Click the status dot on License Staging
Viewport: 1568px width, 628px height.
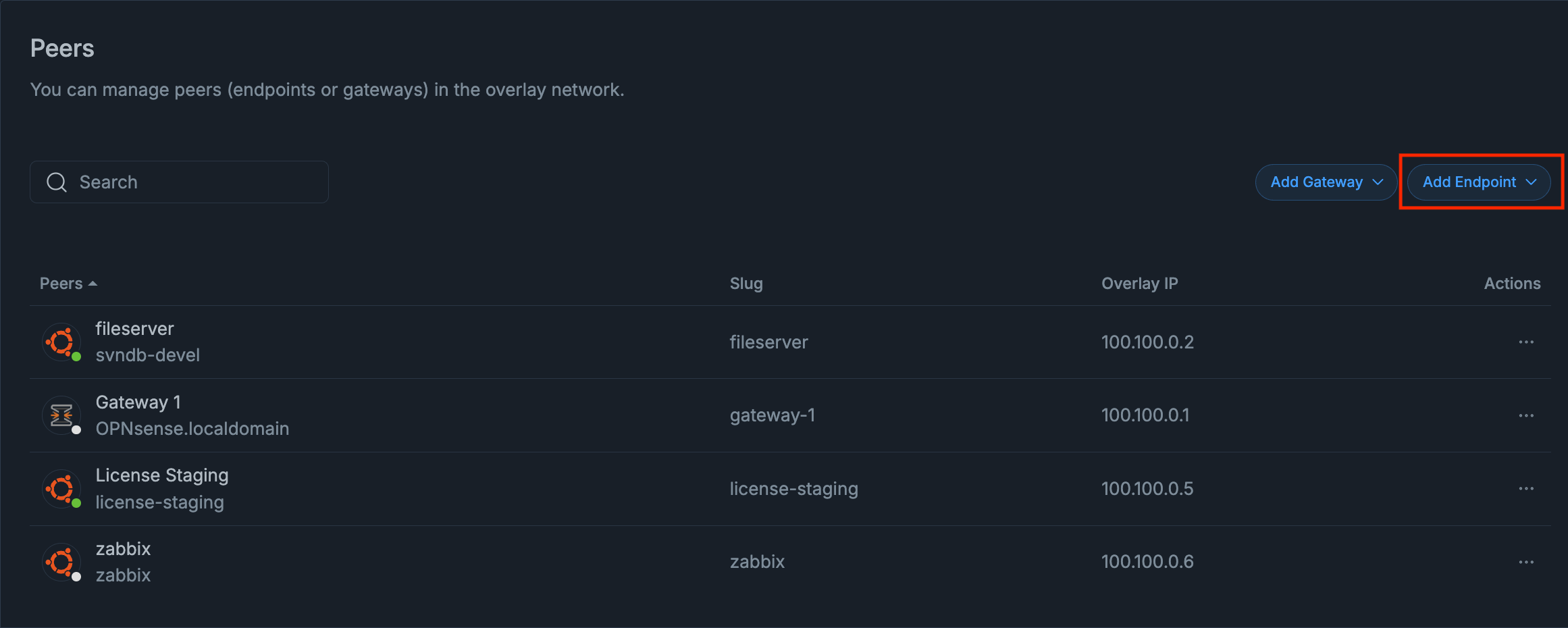tap(78, 502)
